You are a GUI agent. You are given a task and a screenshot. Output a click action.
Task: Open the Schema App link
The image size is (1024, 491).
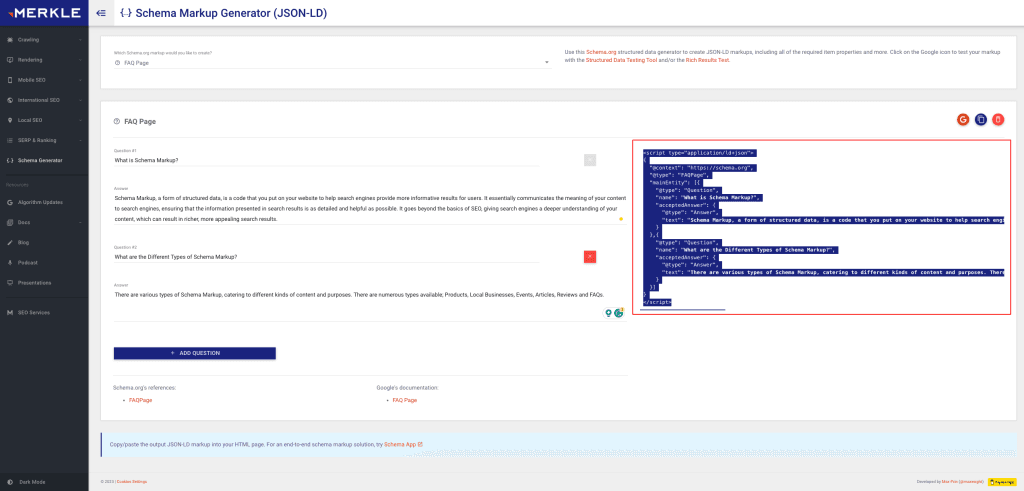pos(403,445)
